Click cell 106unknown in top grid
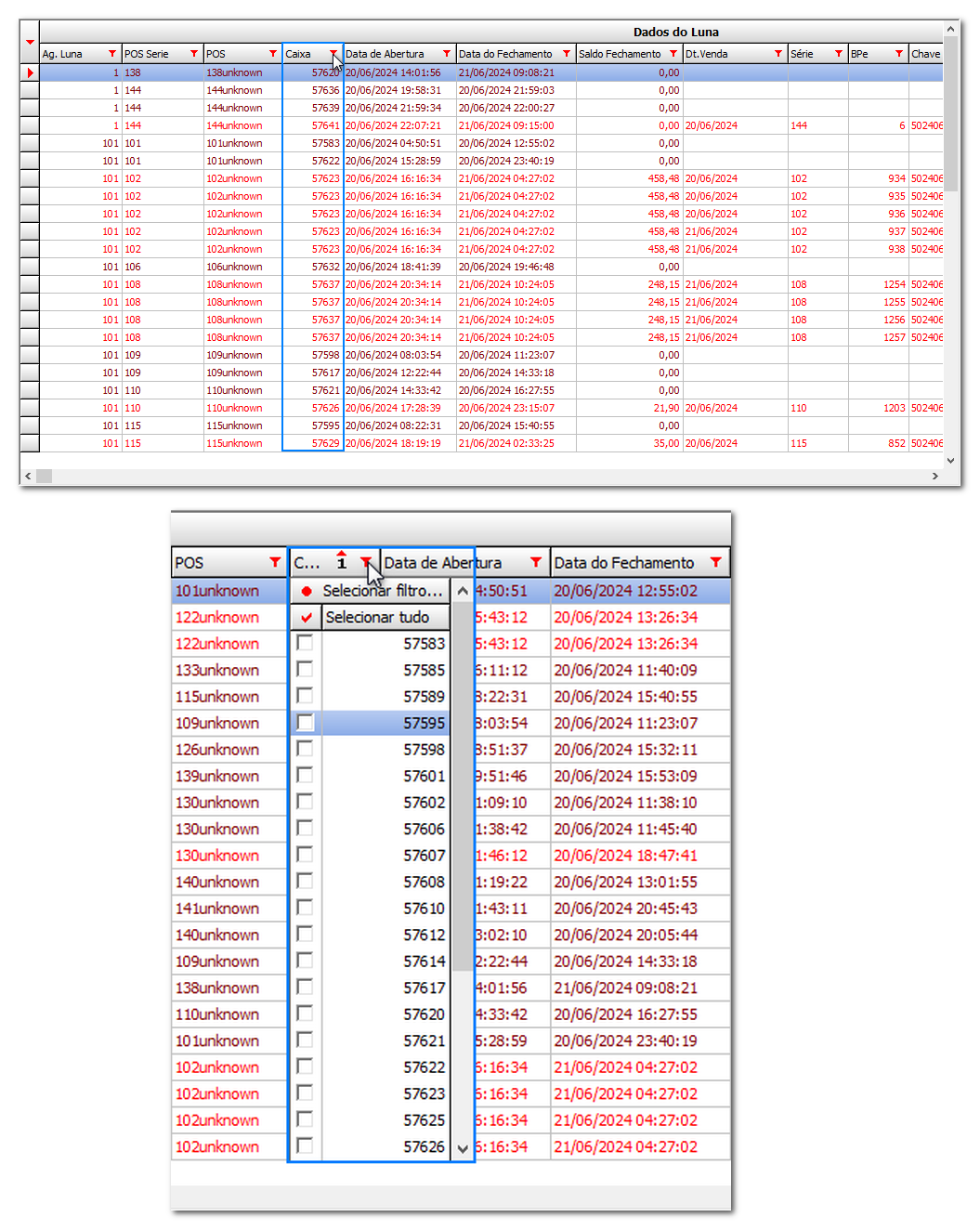The width and height of the screenshot is (980, 1230). click(242, 267)
